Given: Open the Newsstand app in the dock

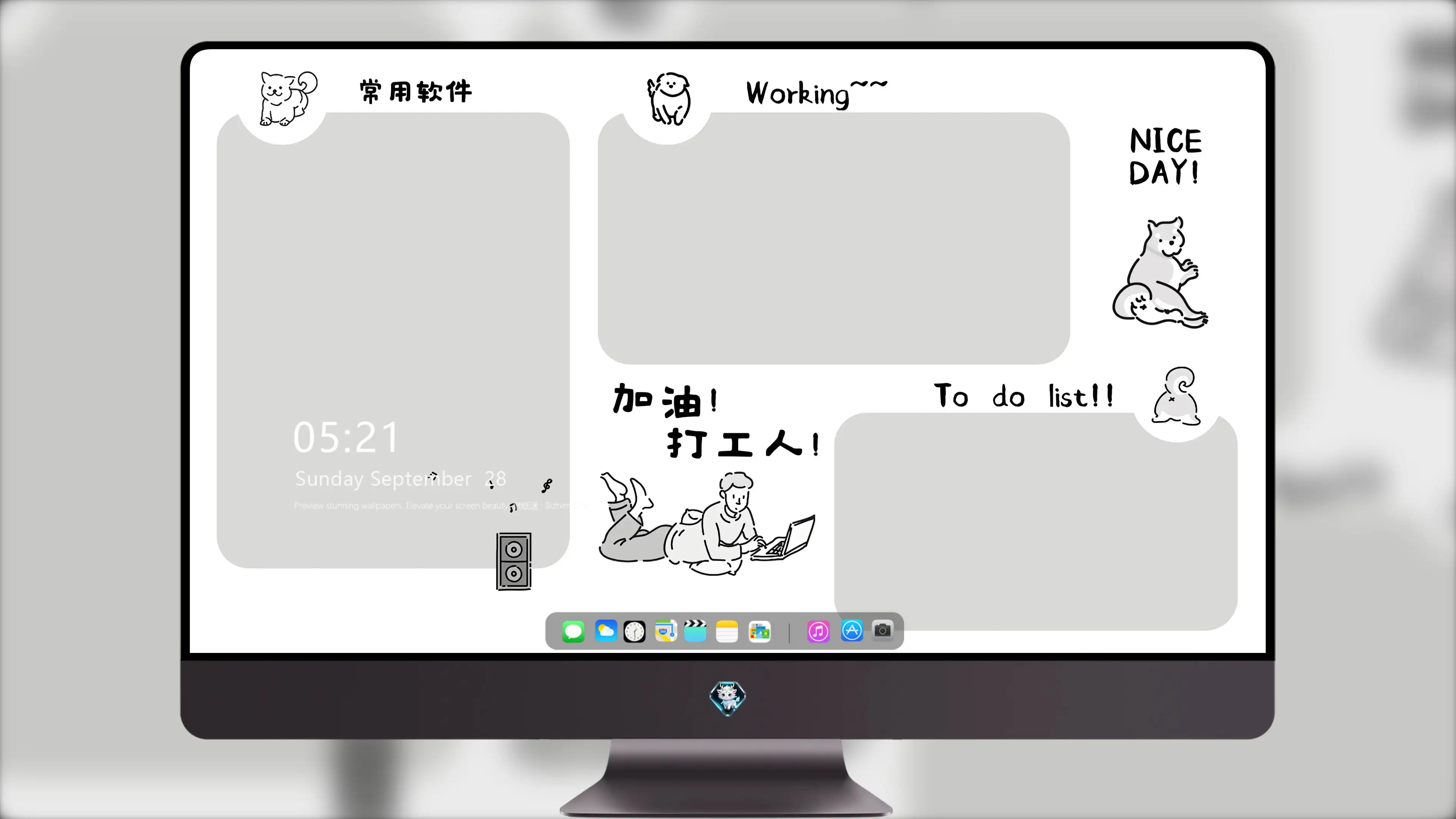Looking at the screenshot, I should click(x=759, y=631).
